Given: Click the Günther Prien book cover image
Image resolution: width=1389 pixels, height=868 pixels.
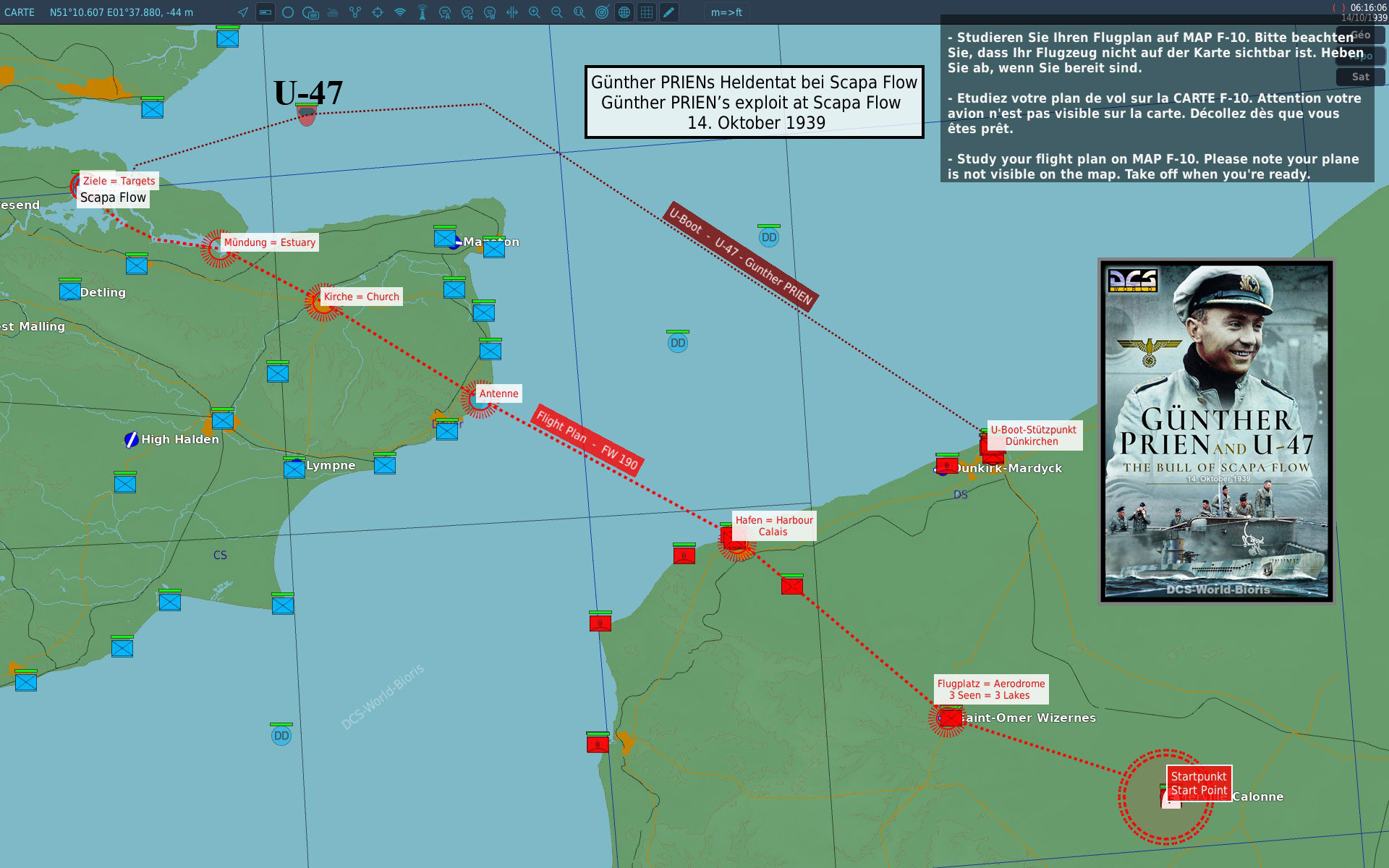Looking at the screenshot, I should [x=1216, y=431].
